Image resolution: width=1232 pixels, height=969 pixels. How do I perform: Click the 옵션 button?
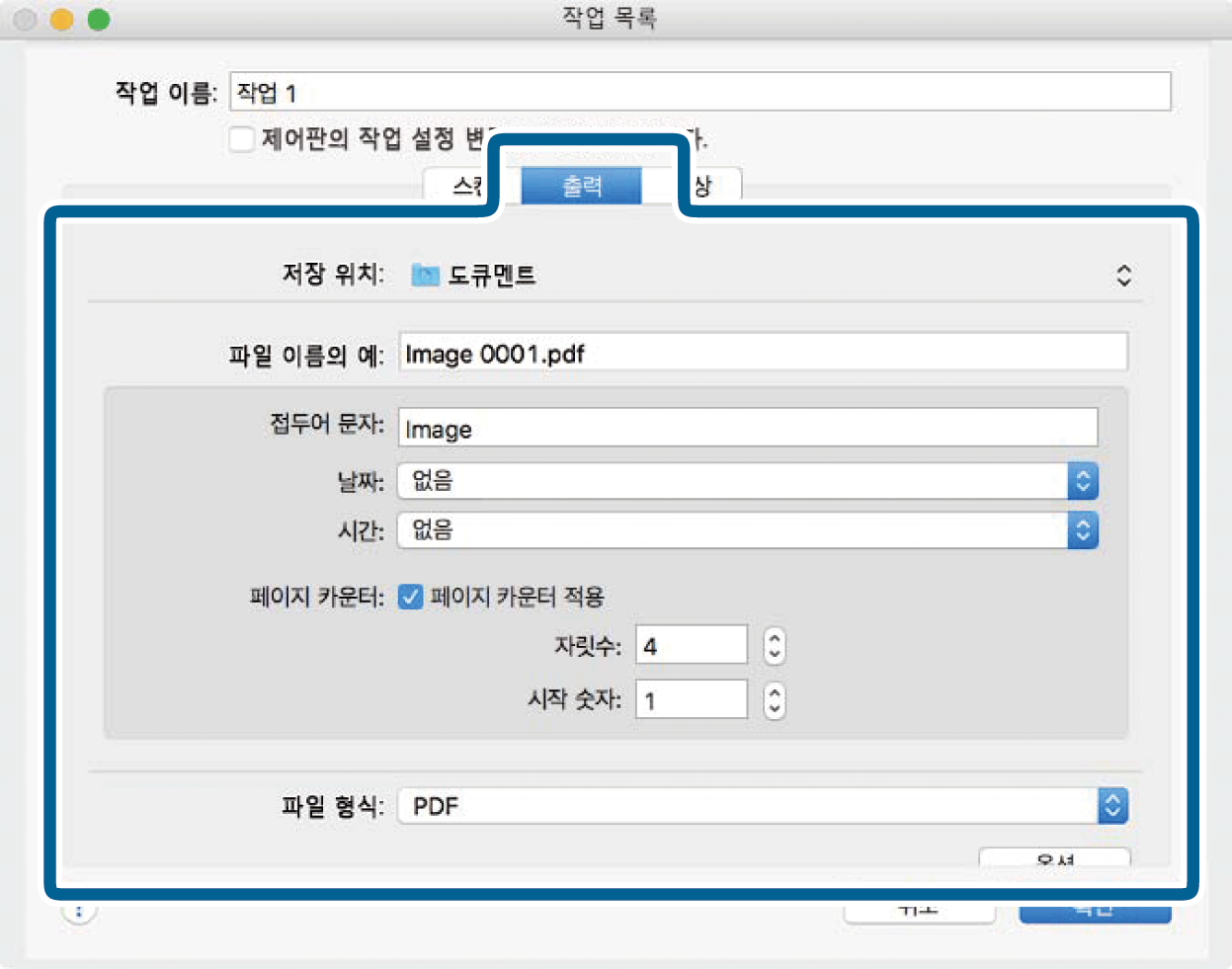coord(1054,857)
